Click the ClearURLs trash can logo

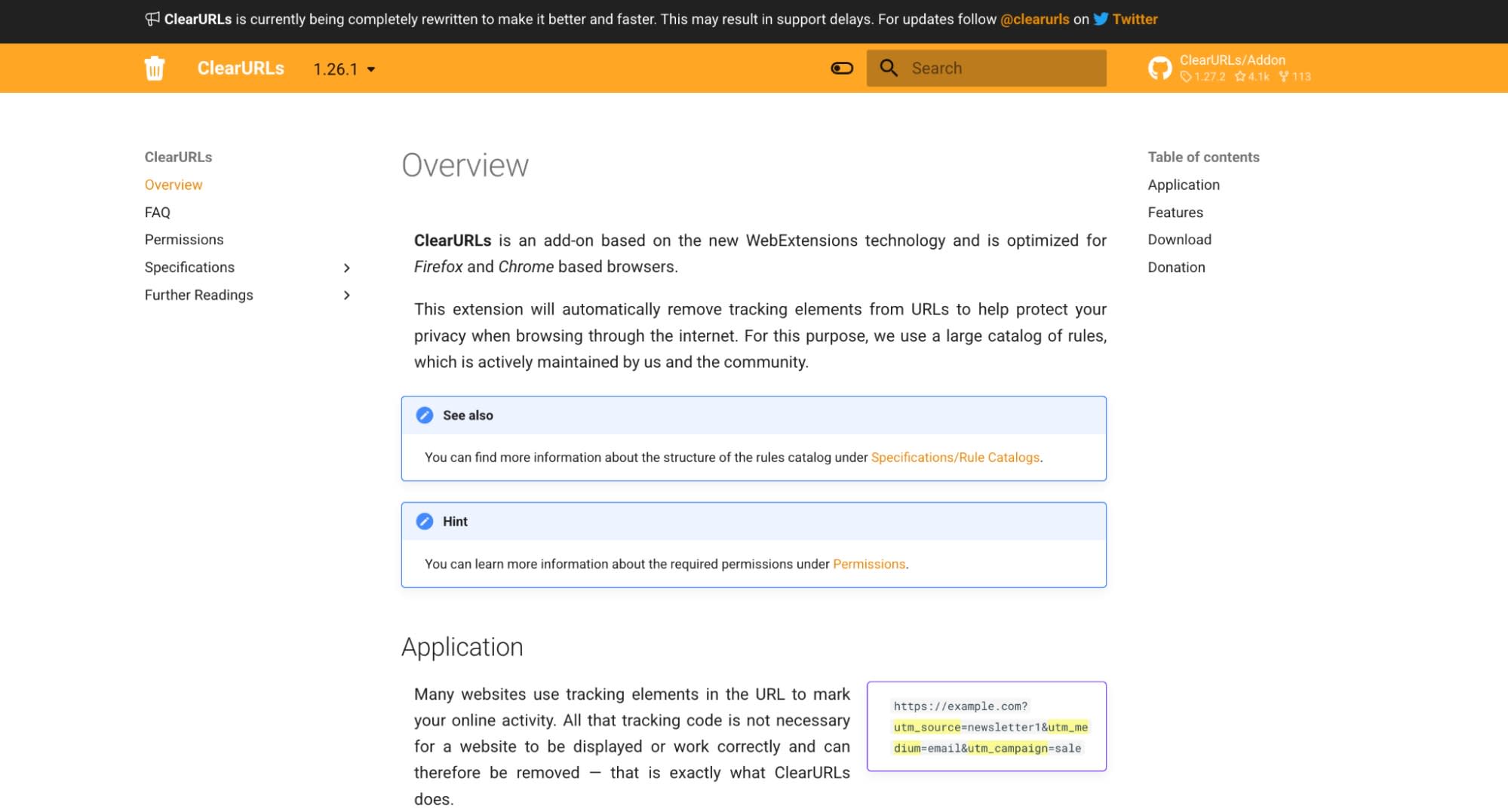coord(155,68)
